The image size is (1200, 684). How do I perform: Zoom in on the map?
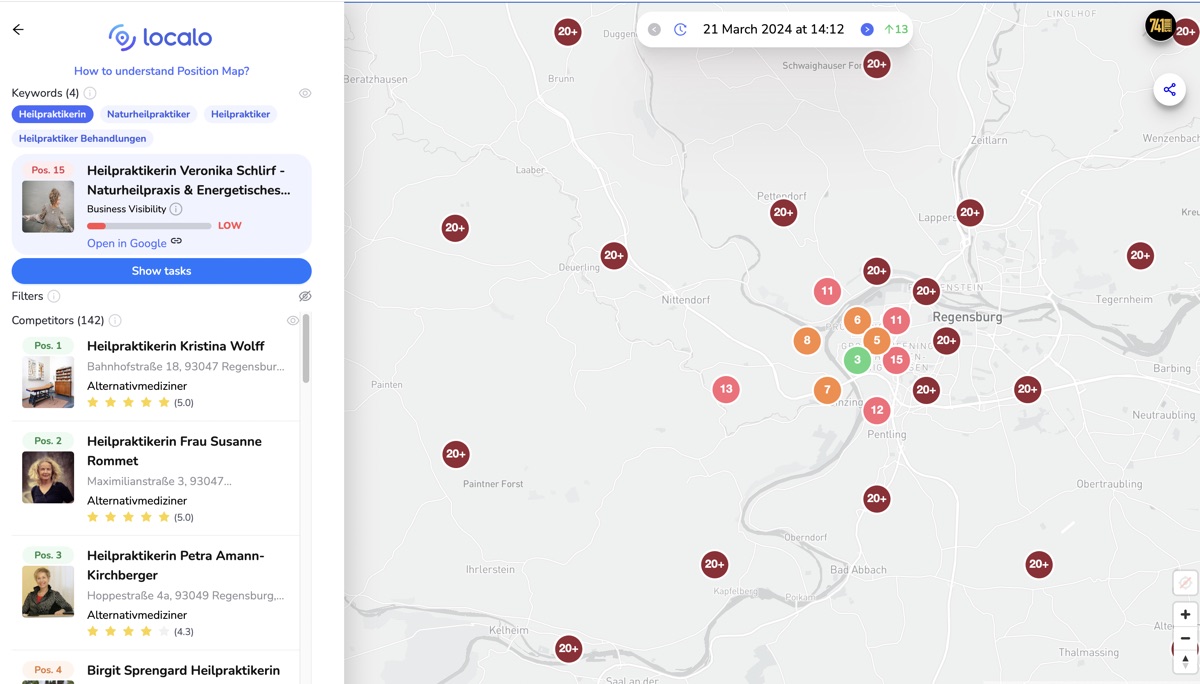pyautogui.click(x=1185, y=614)
